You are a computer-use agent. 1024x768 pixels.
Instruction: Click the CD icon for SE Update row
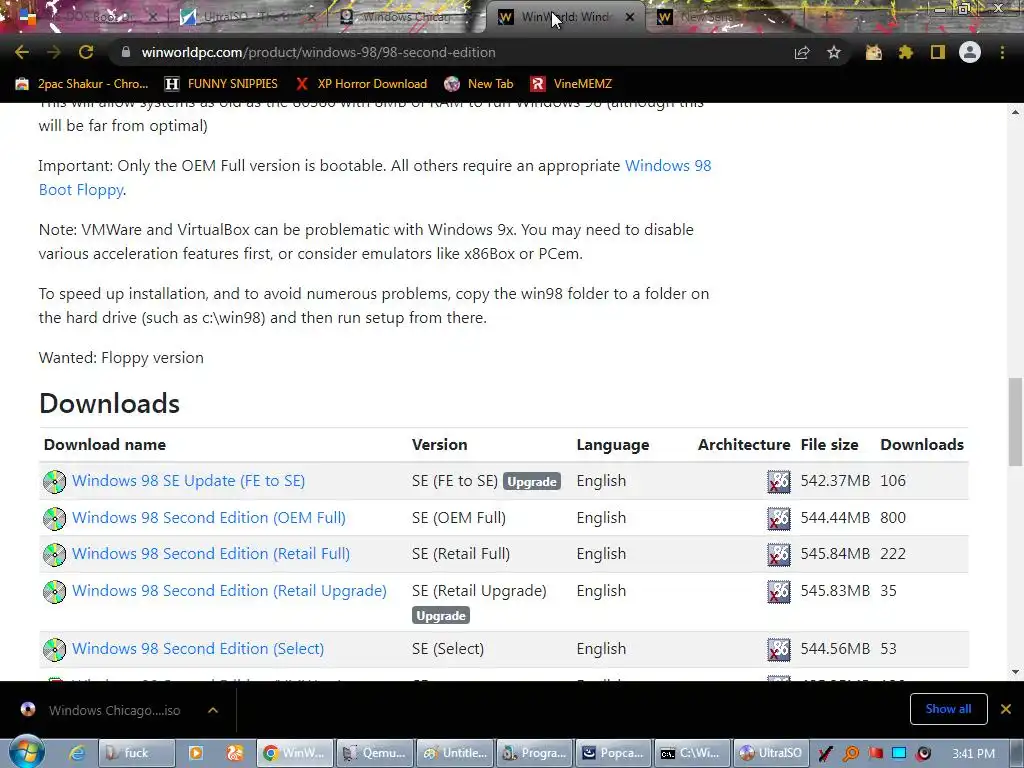pos(54,482)
